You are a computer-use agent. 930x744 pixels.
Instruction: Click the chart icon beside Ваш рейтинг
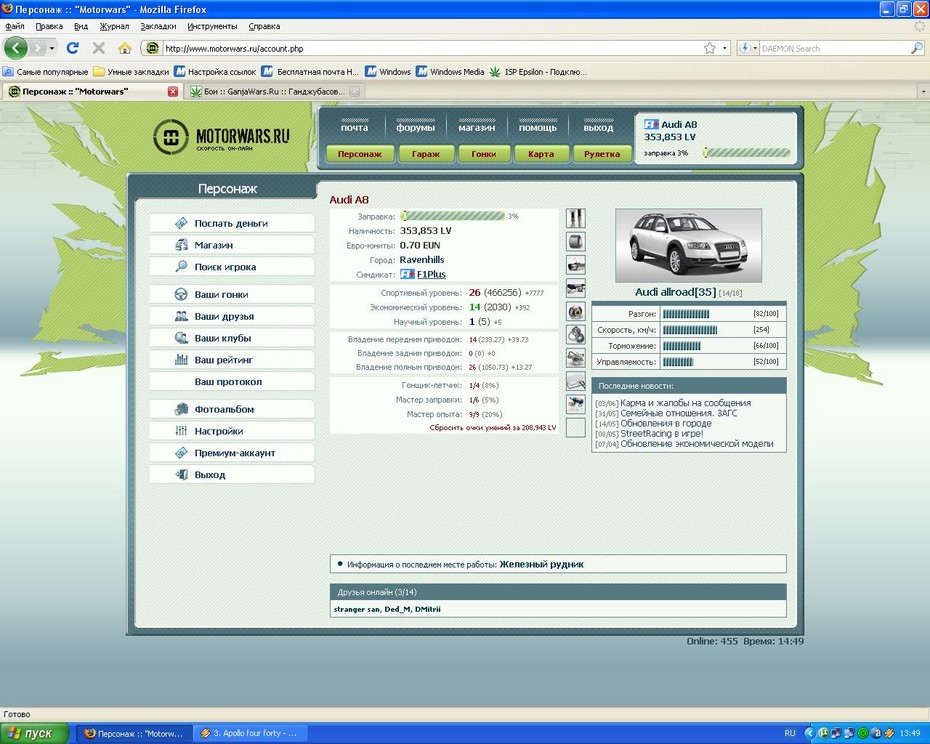[181, 360]
